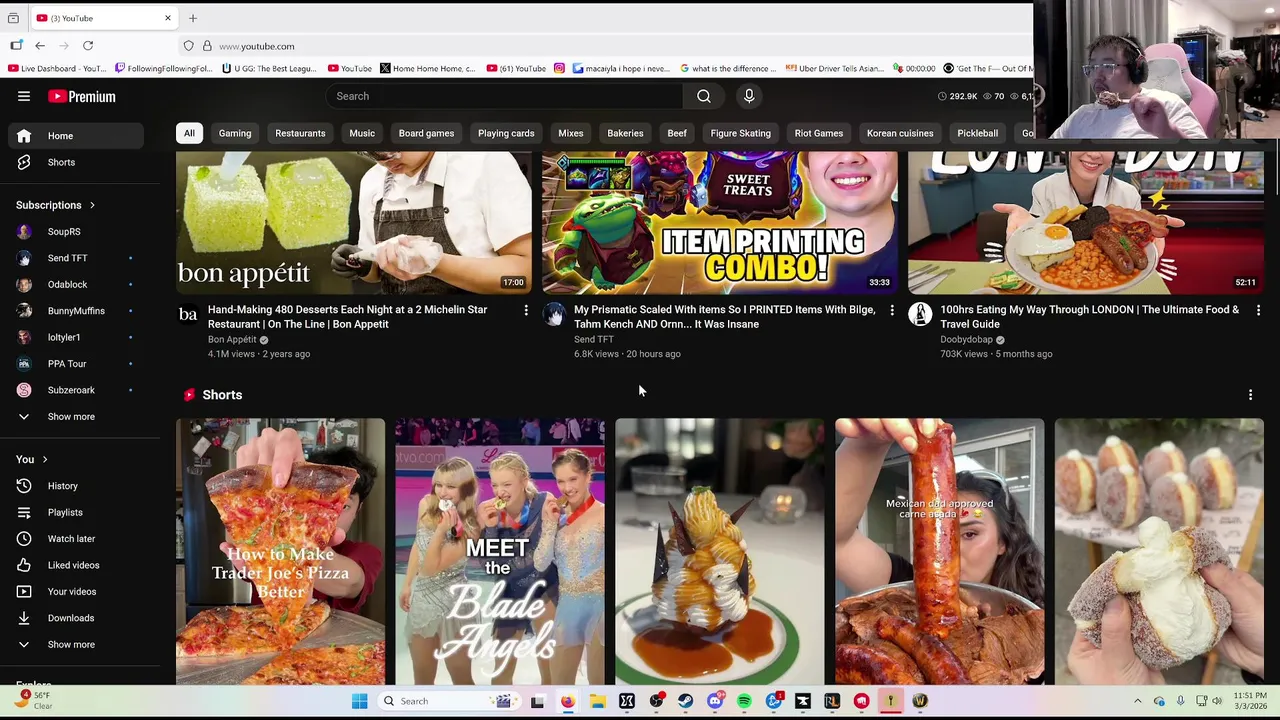Click the search magnifier button
The height and width of the screenshot is (720, 1280).
[704, 96]
